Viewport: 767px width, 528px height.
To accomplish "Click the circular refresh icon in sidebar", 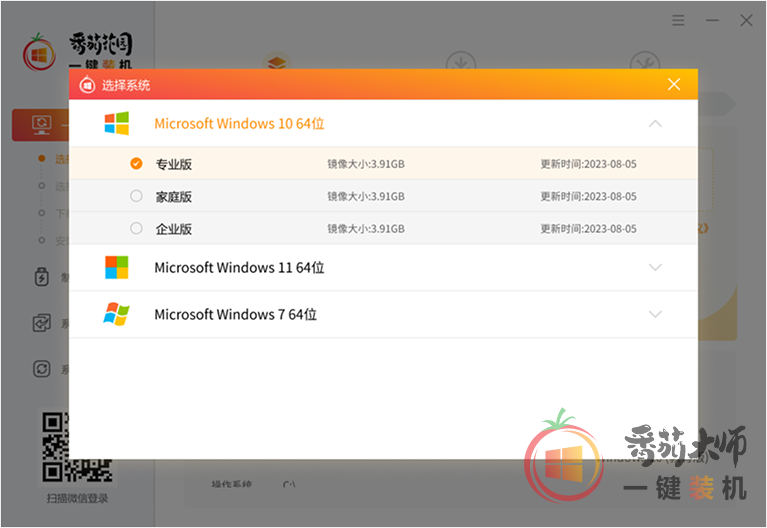I will point(42,369).
